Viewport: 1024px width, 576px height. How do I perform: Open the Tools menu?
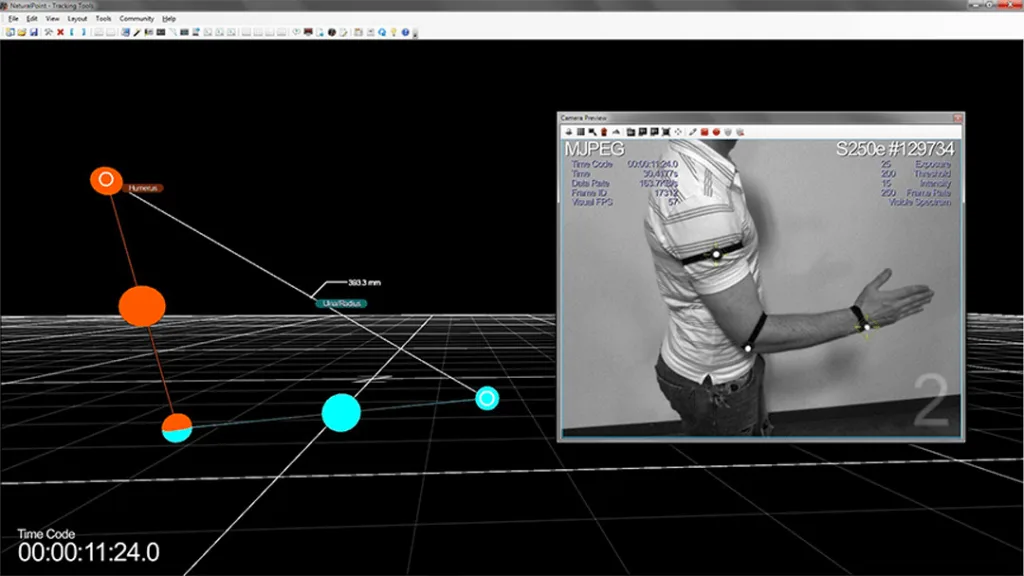click(x=103, y=19)
